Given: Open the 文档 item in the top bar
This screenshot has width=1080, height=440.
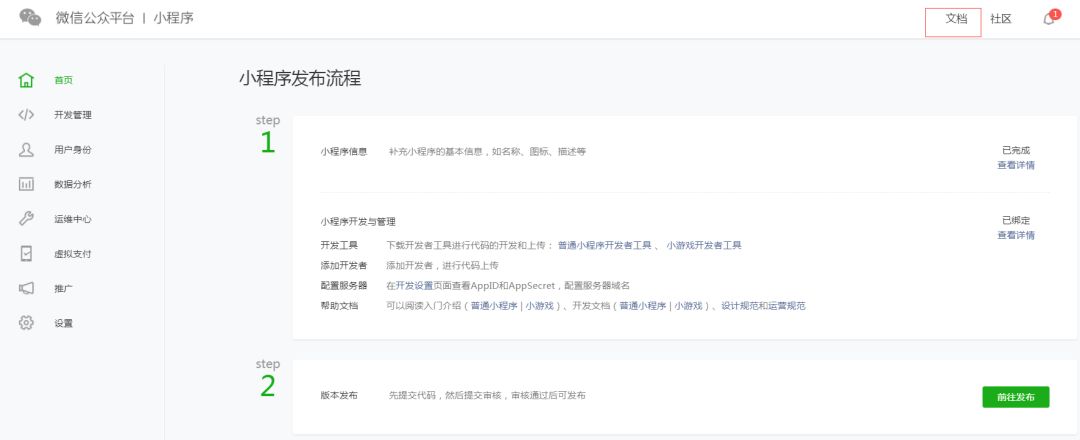Looking at the screenshot, I should (x=956, y=19).
